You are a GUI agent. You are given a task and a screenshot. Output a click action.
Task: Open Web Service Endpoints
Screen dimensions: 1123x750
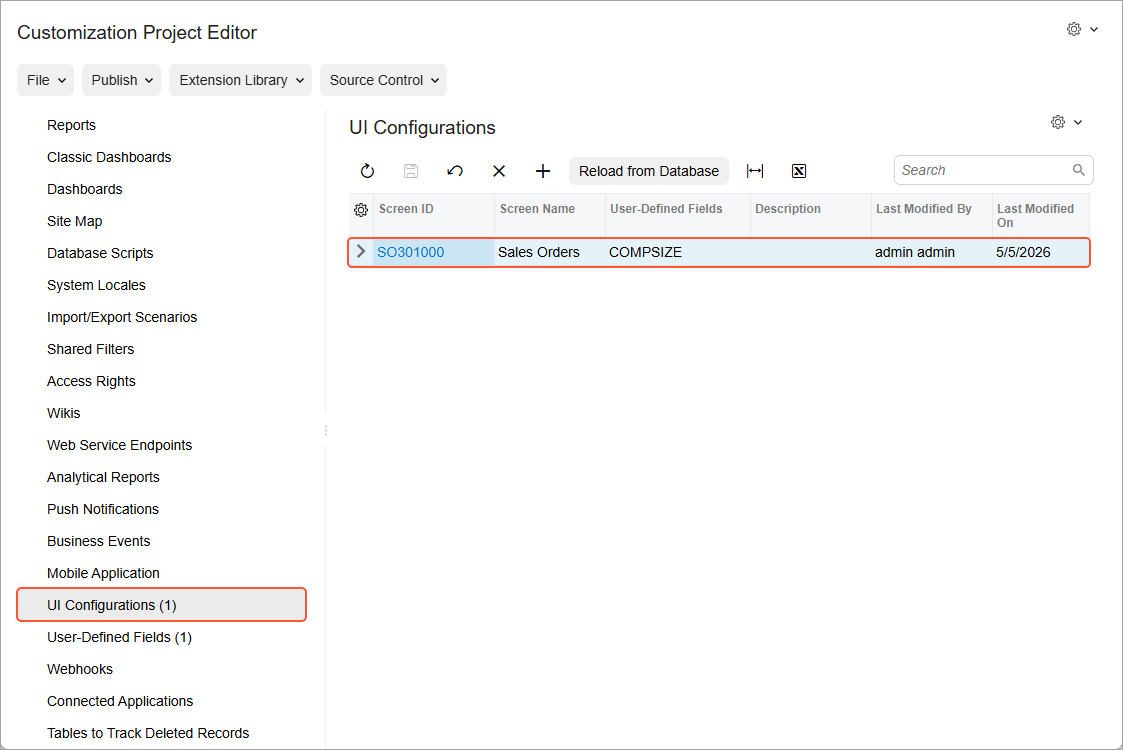pos(120,446)
